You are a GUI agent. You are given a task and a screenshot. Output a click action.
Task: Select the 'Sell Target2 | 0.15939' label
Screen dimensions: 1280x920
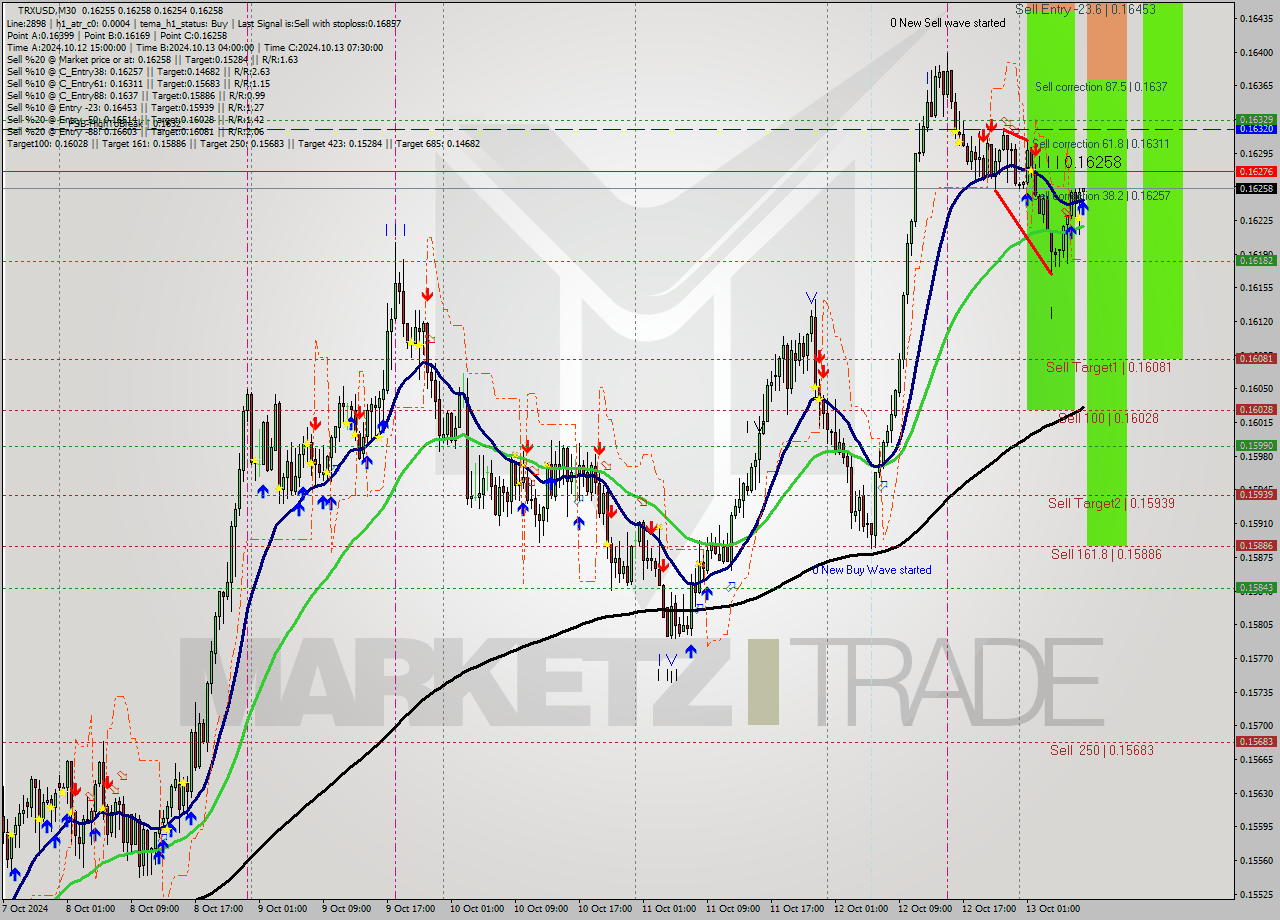(1111, 503)
